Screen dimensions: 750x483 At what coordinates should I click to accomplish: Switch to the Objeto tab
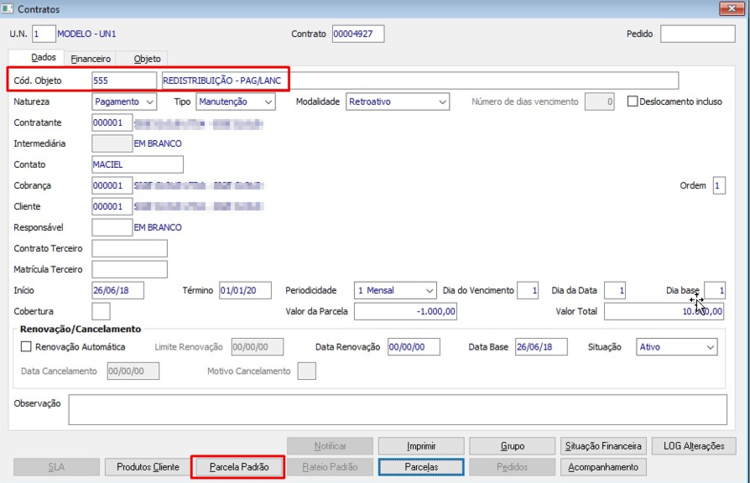147,59
